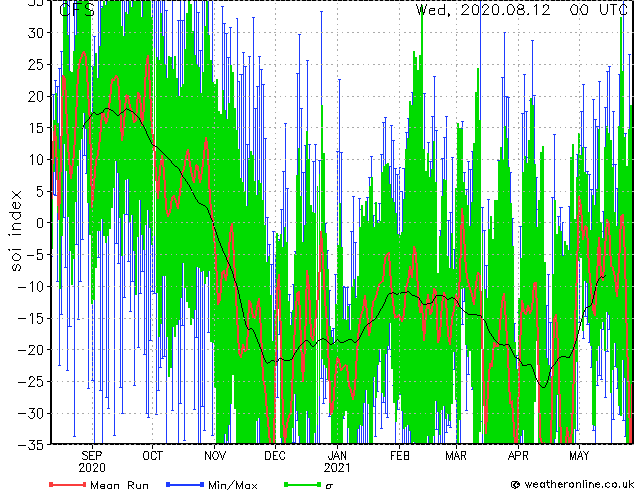Click the y-axis value '0'
634x490 pixels.
[40, 223]
